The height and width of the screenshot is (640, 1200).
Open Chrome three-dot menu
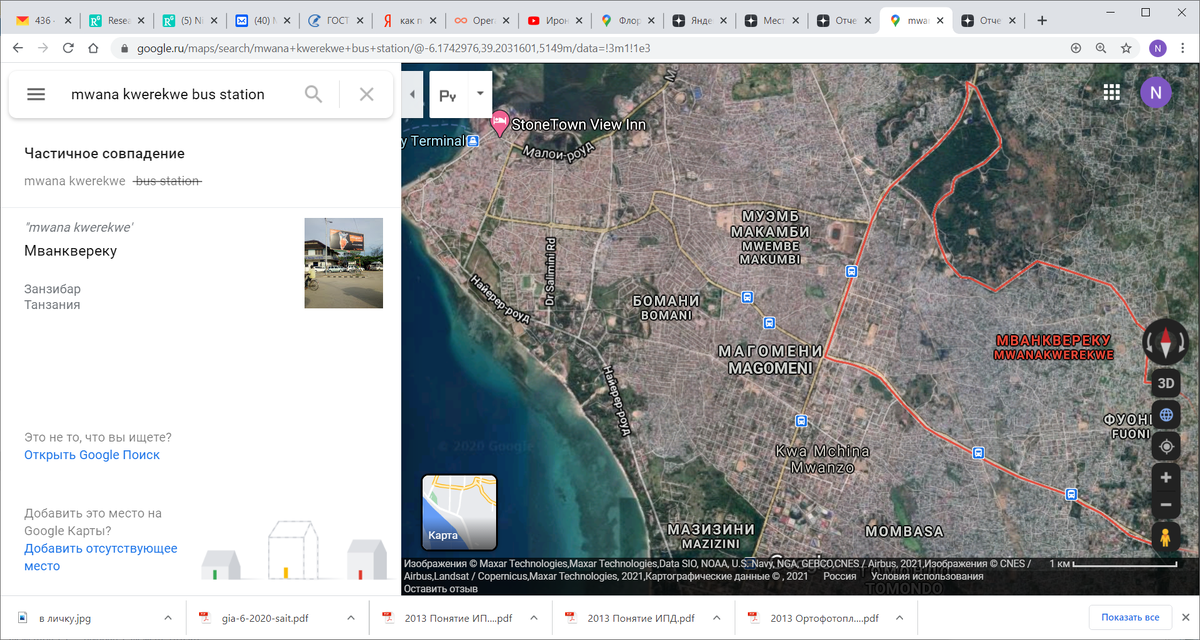coord(1184,47)
